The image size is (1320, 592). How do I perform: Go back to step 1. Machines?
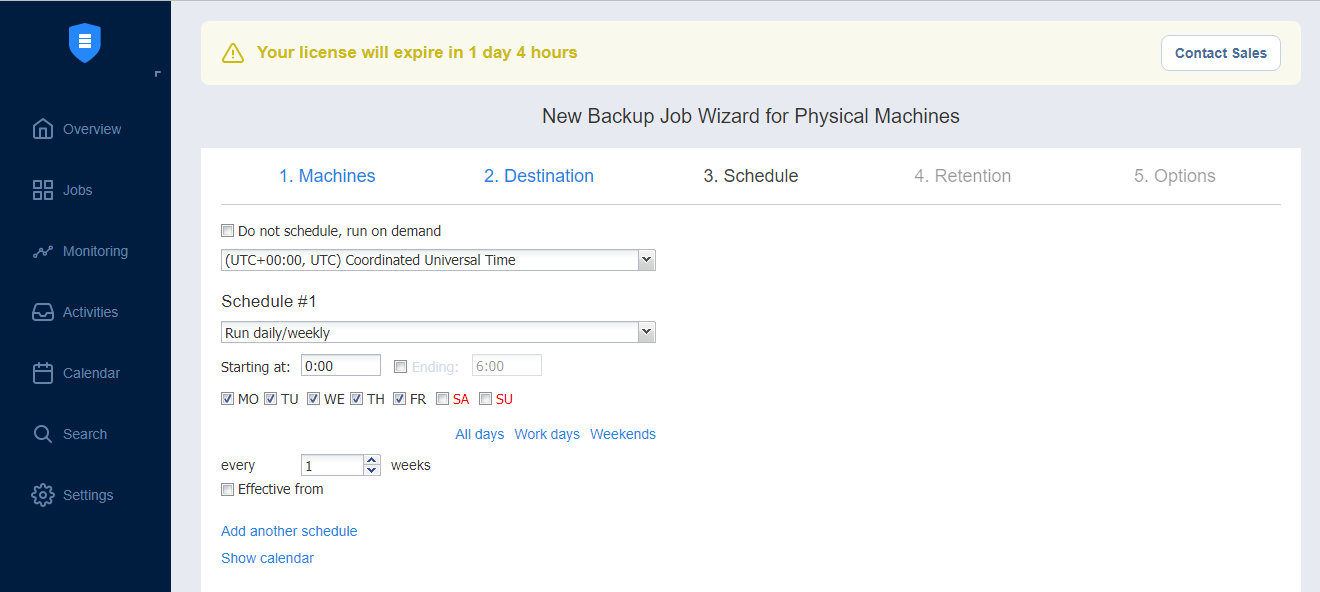(x=327, y=176)
